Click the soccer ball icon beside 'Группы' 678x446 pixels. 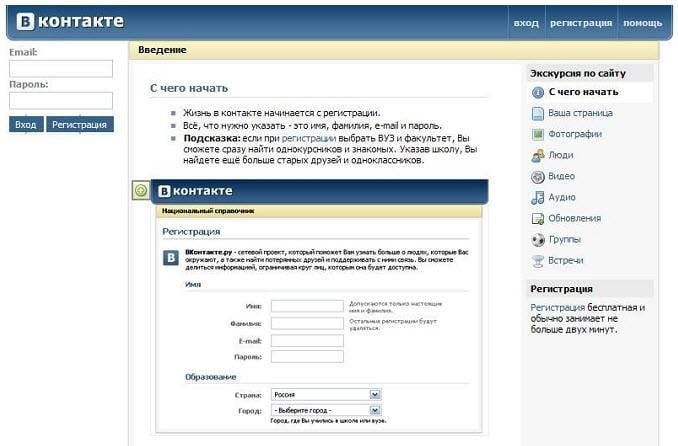click(x=537, y=240)
